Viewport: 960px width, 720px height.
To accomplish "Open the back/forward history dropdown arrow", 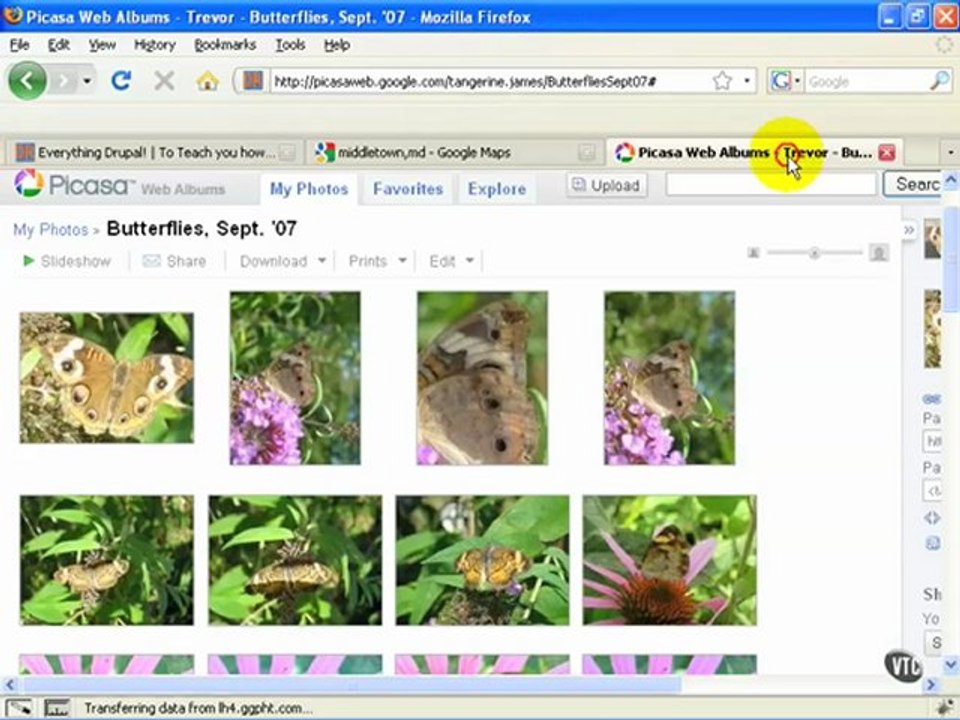I will click(x=87, y=81).
